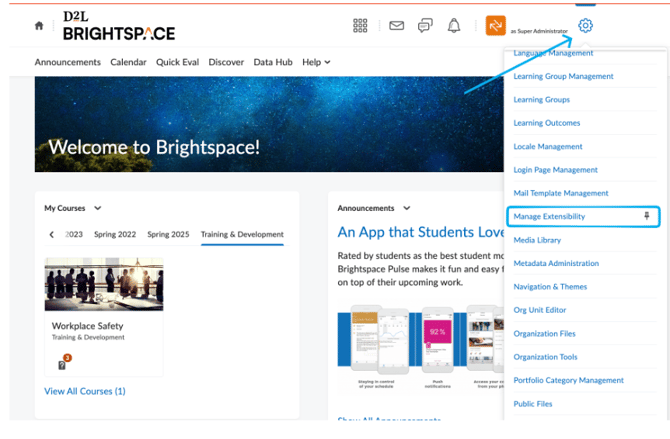Expand the My Courses widget chevron
Image resolution: width=670 pixels, height=439 pixels.
98,208
